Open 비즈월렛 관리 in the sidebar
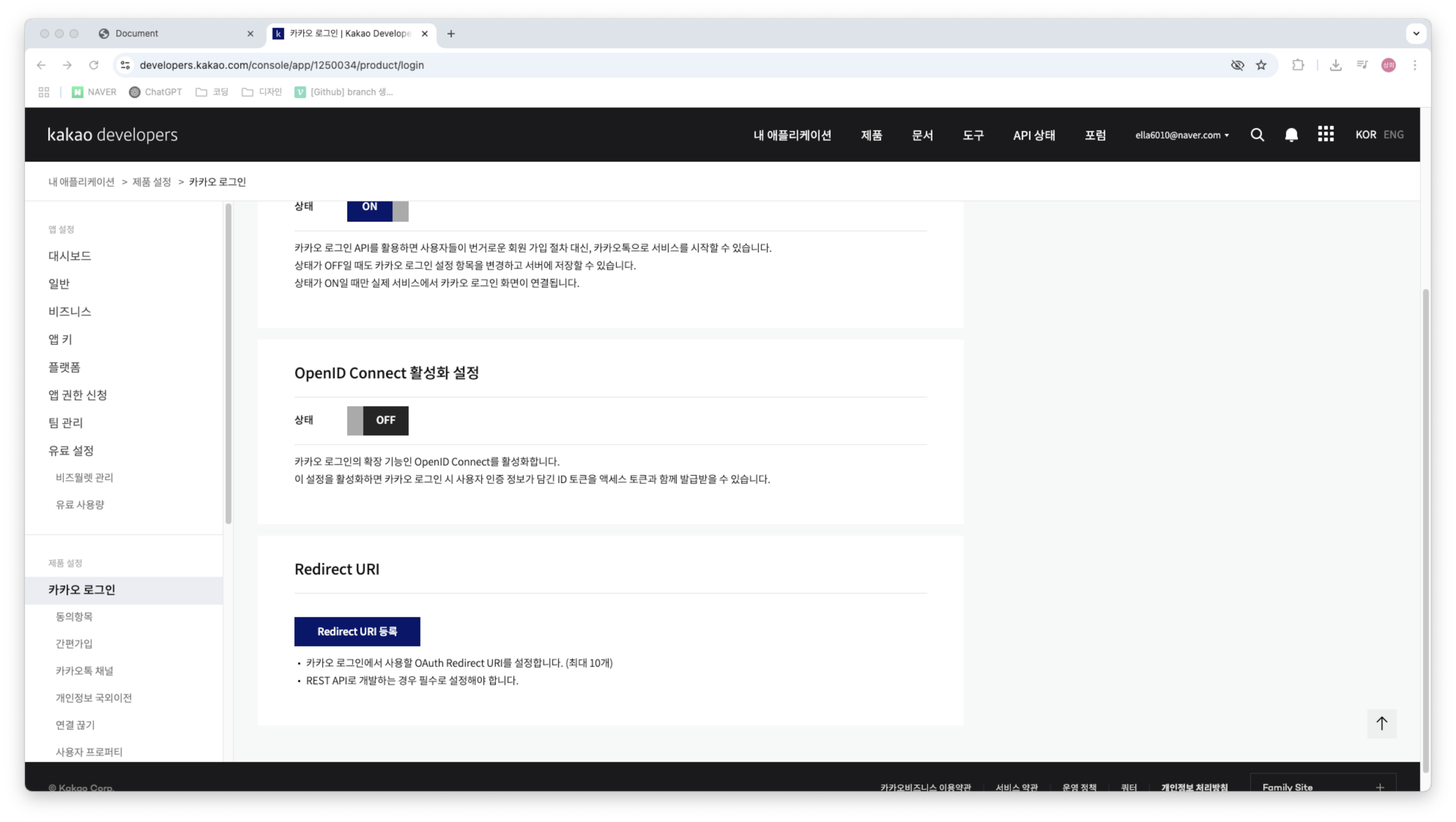This screenshot has width=1456, height=822. [x=84, y=477]
